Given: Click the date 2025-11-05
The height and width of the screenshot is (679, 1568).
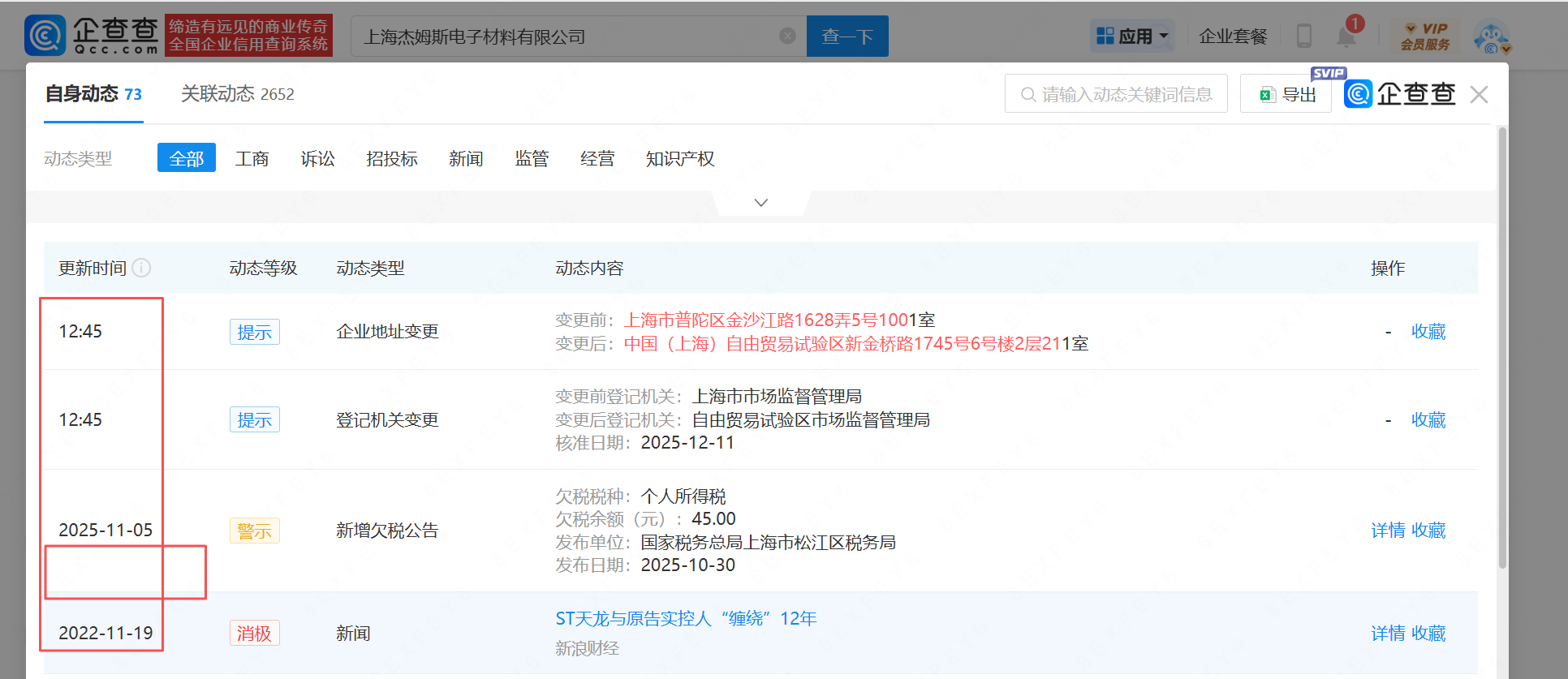Looking at the screenshot, I should click(106, 530).
